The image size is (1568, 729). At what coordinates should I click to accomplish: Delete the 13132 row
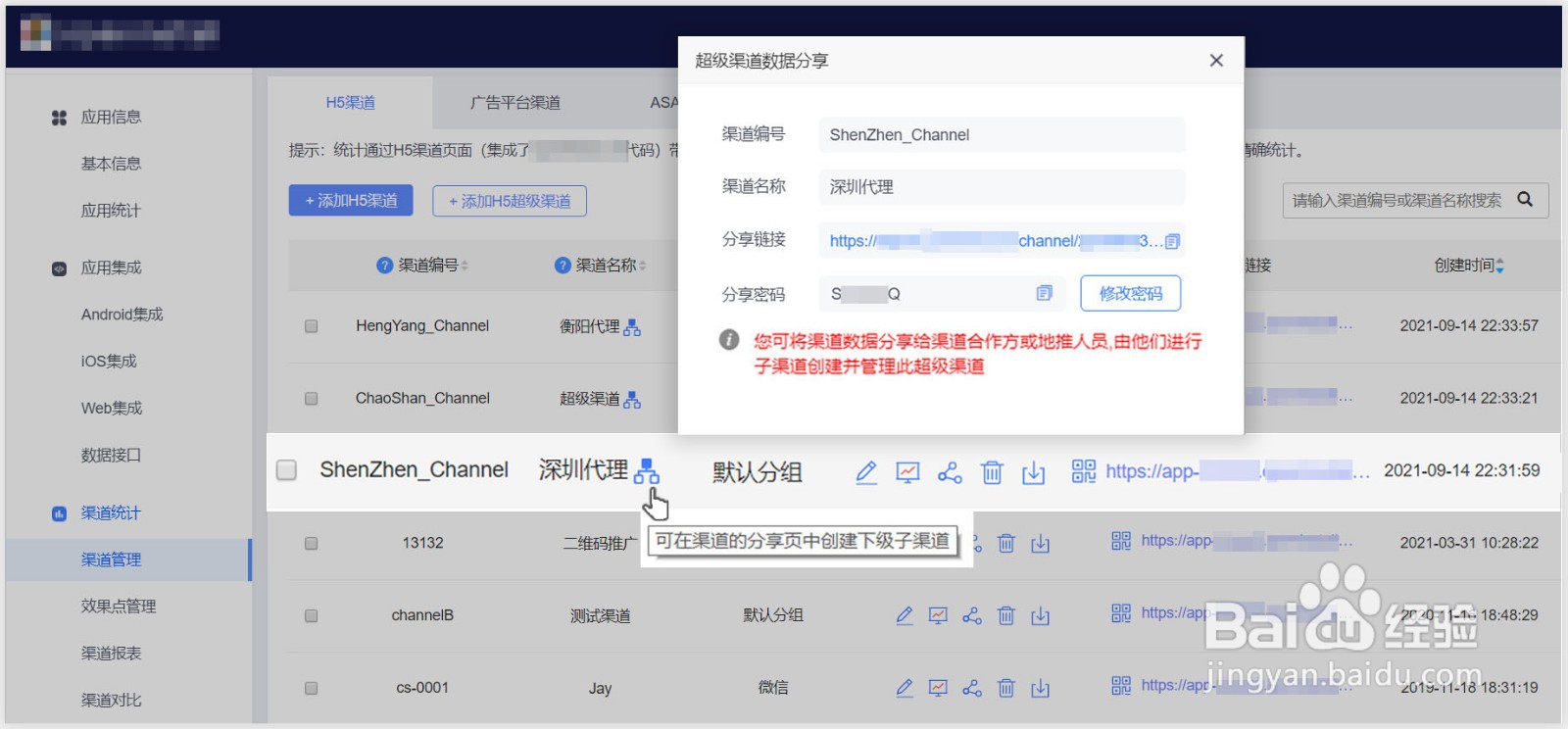point(1005,544)
